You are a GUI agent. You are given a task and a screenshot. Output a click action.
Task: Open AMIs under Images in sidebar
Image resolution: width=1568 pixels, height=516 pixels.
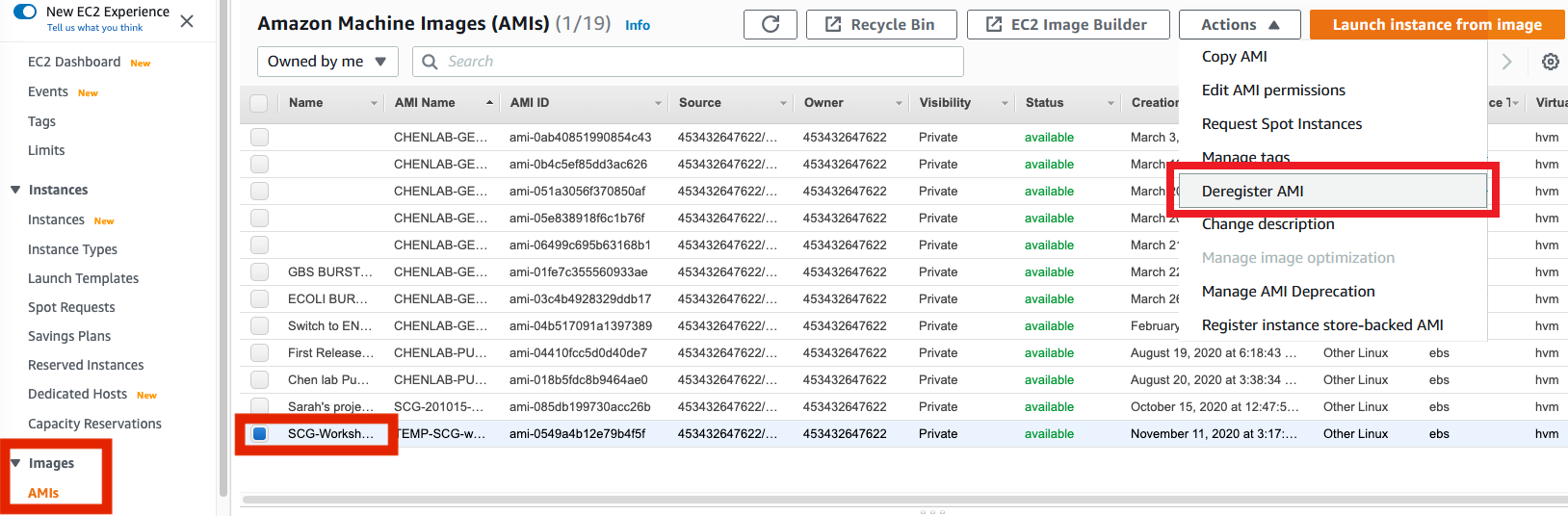[x=43, y=493]
